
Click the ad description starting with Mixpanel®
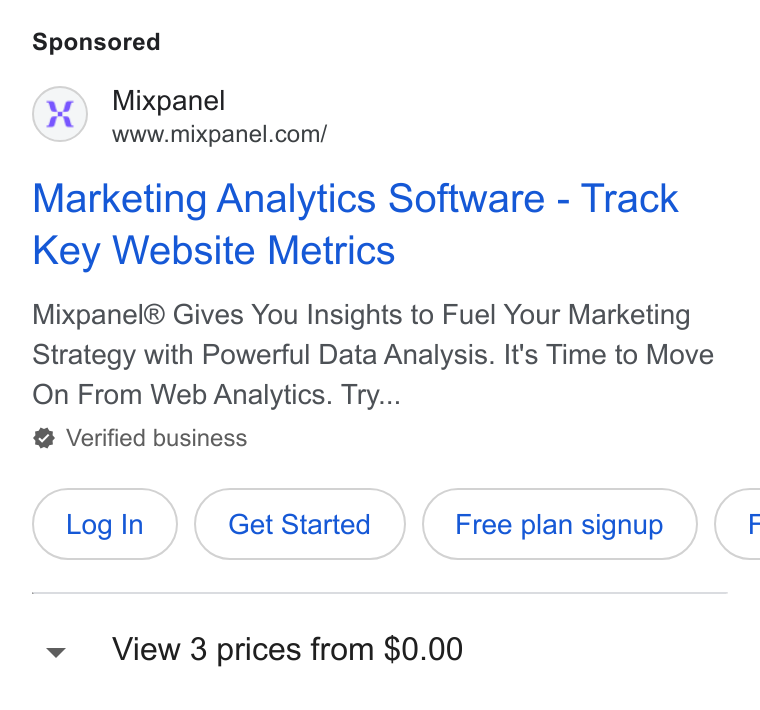[x=373, y=355]
